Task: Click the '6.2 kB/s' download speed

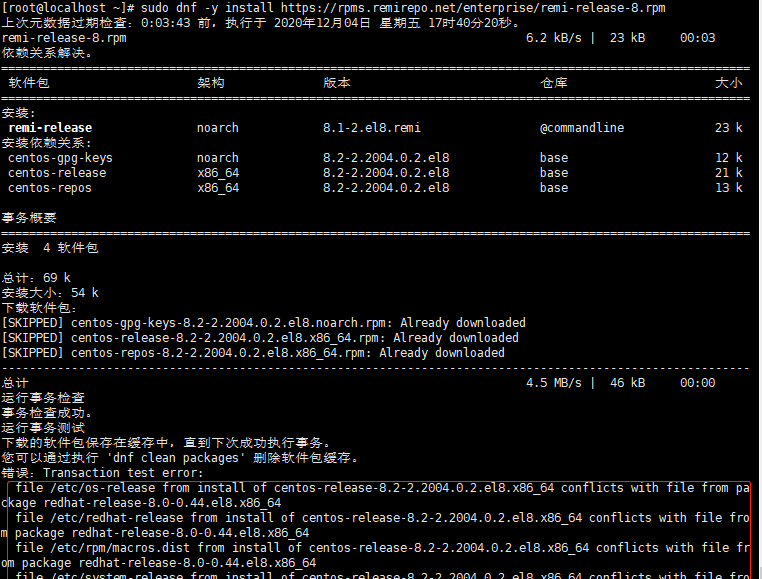Action: pyautogui.click(x=554, y=38)
